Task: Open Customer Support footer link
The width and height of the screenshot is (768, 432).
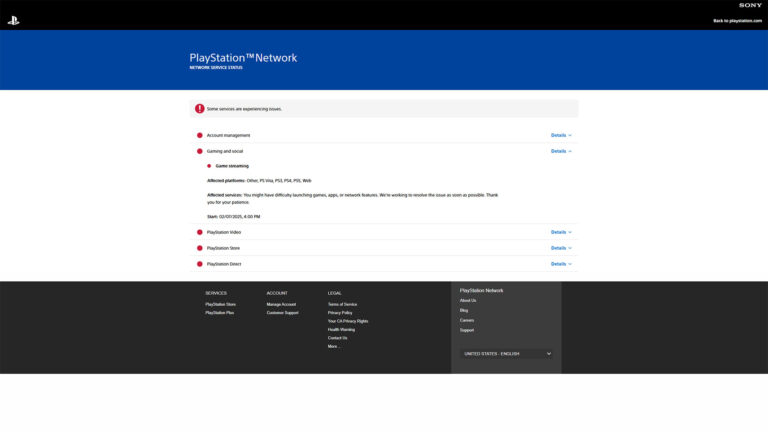Action: 282,313
